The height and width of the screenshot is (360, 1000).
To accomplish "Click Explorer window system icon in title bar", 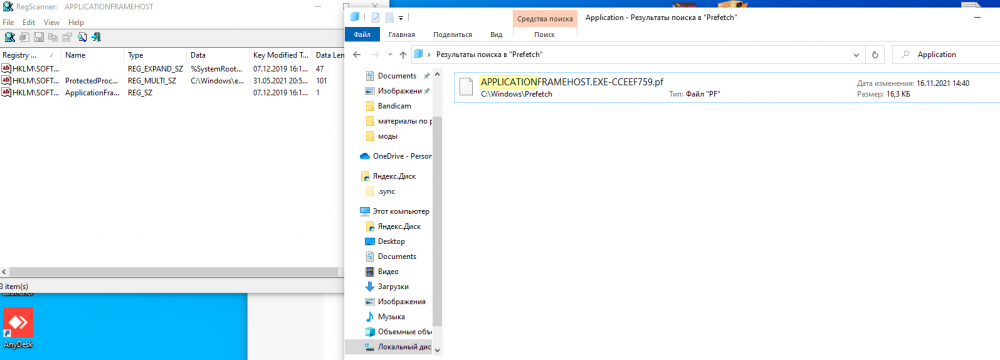I will pyautogui.click(x=354, y=17).
